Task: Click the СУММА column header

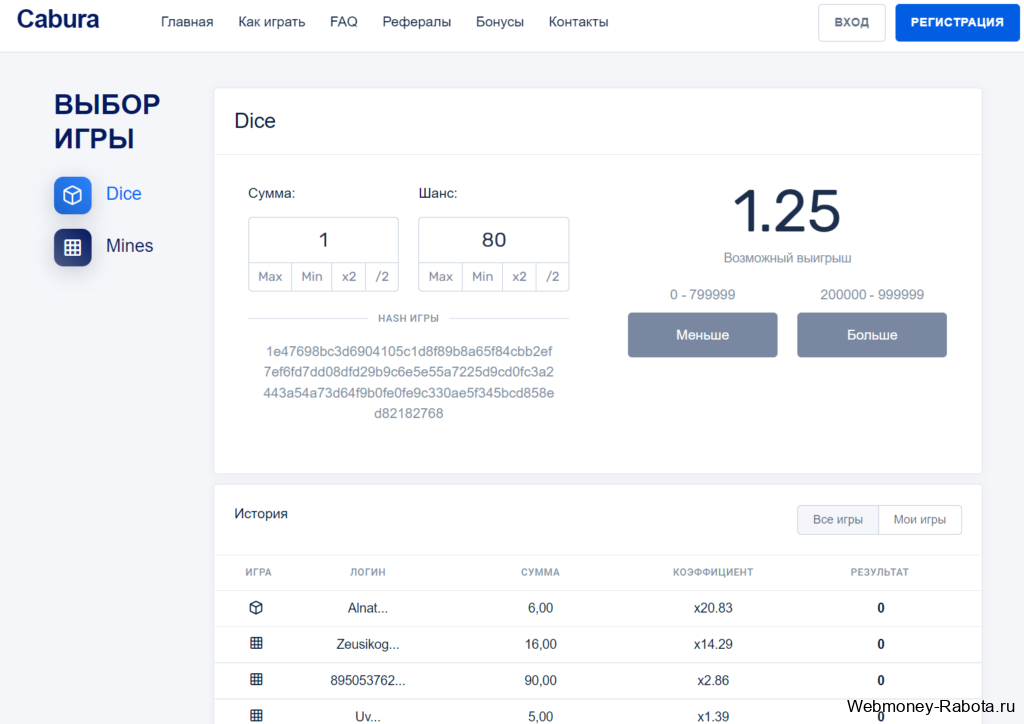Action: point(540,572)
